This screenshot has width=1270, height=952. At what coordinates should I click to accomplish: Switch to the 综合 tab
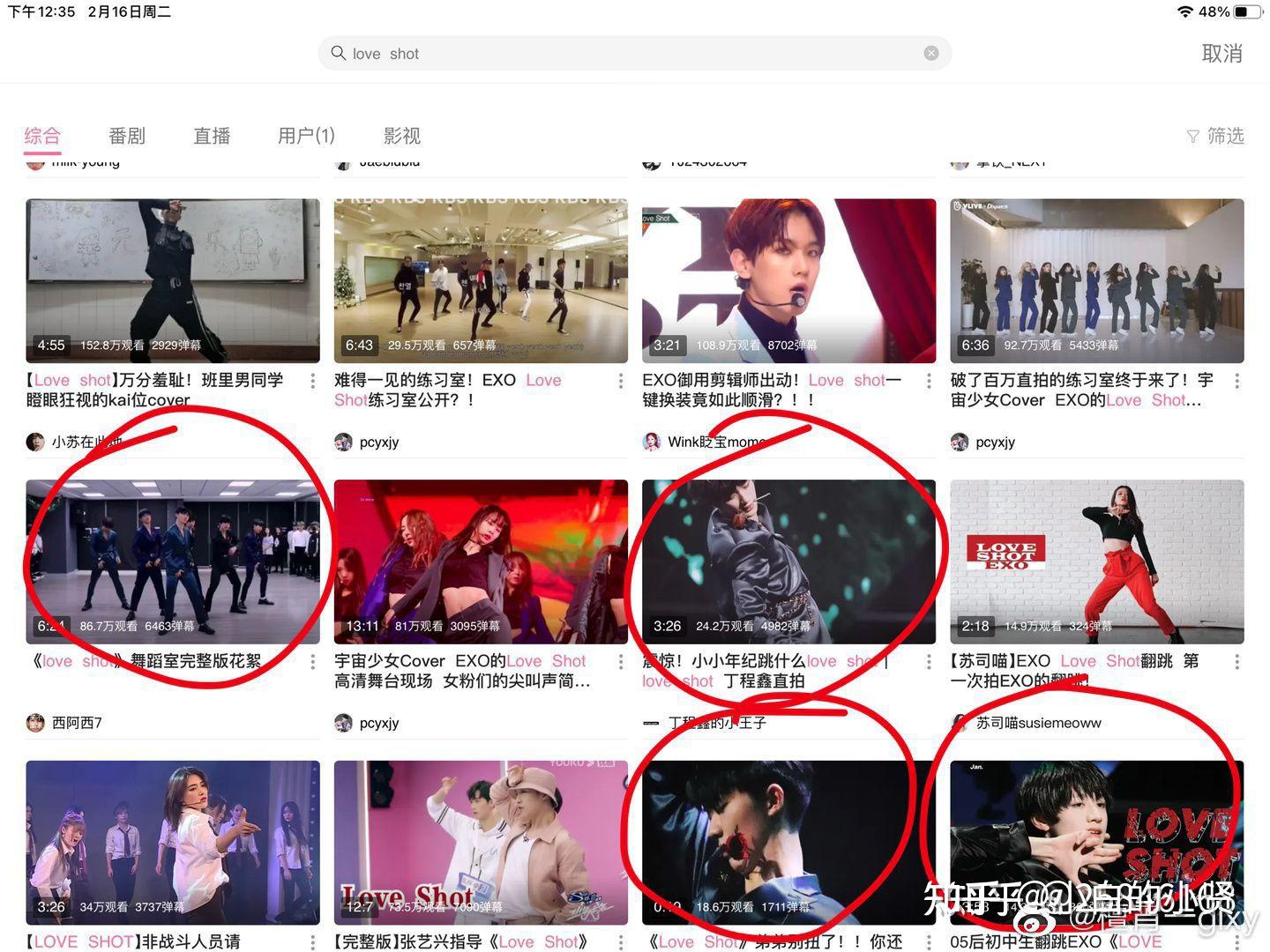42,136
